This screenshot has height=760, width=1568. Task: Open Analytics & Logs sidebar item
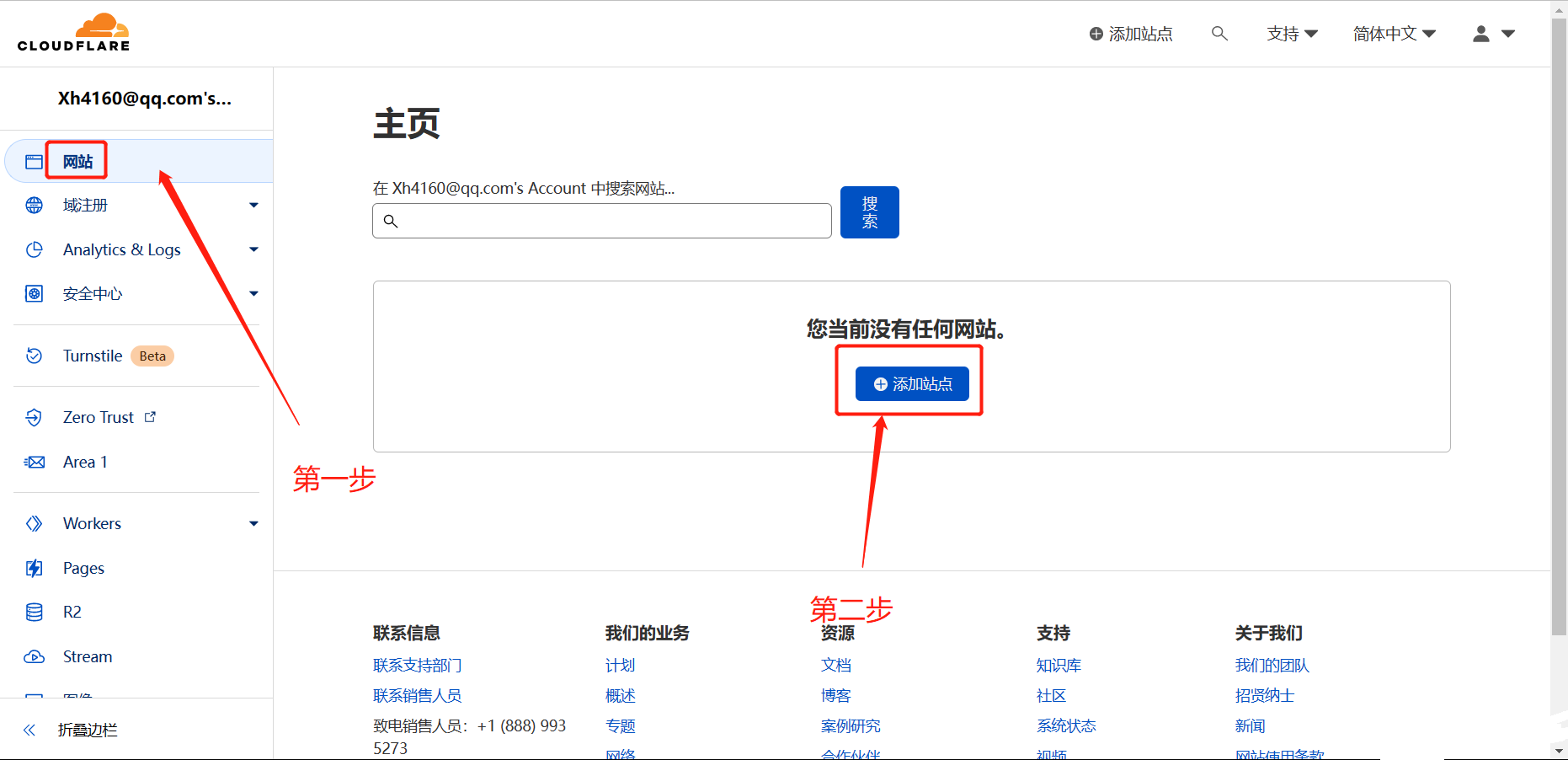pyautogui.click(x=122, y=249)
